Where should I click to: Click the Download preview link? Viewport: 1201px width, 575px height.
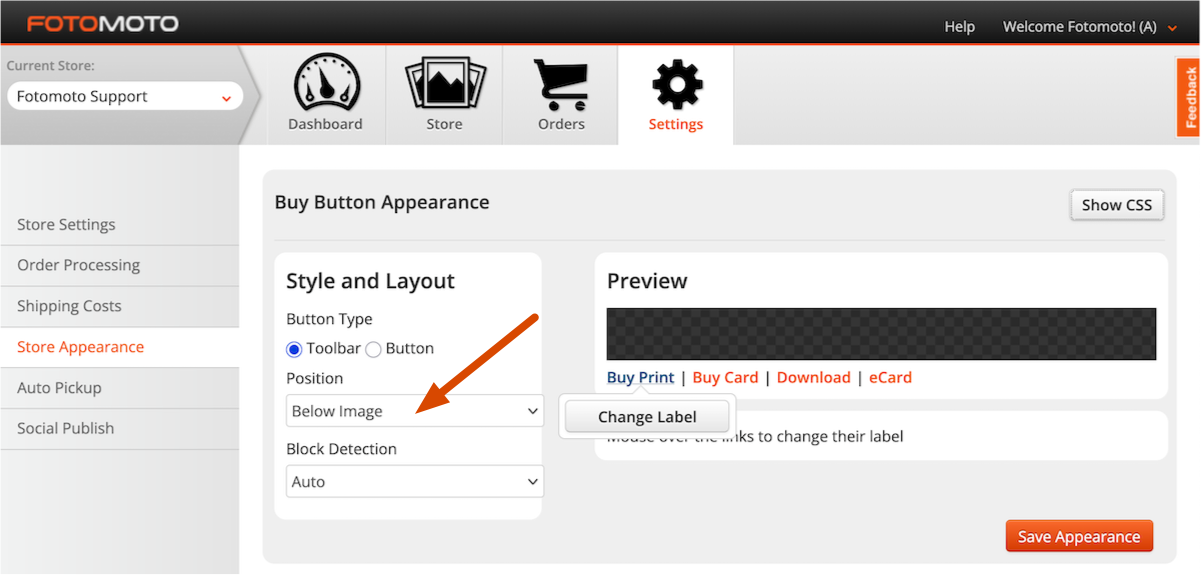tap(813, 378)
